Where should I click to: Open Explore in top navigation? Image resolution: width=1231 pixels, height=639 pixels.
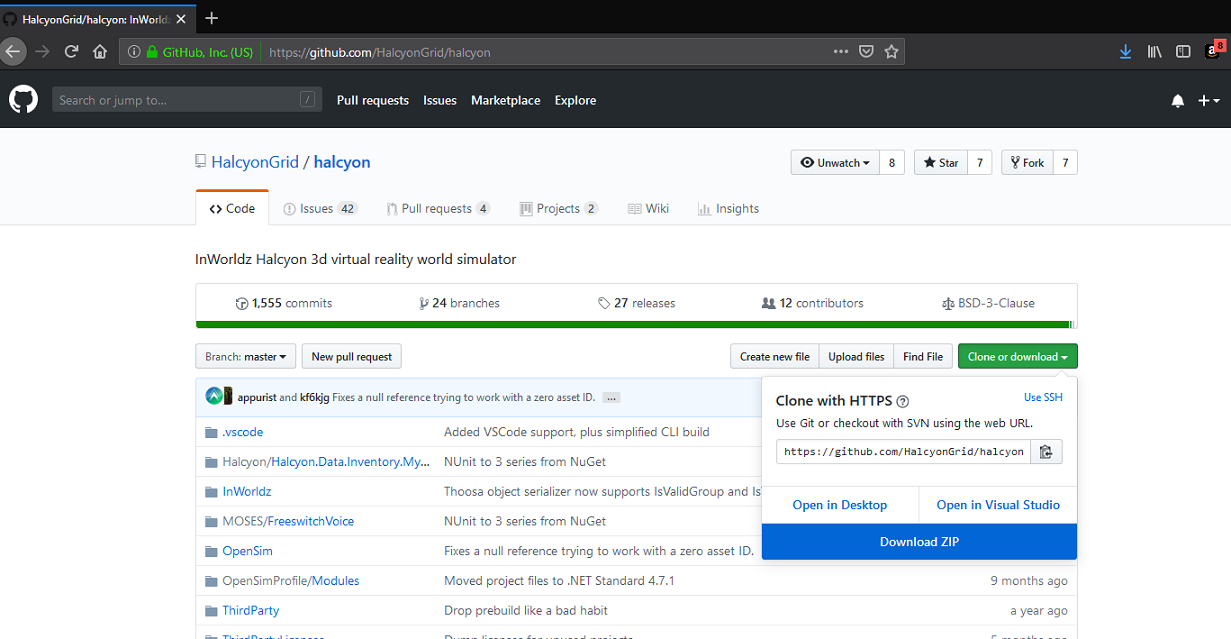[x=576, y=100]
